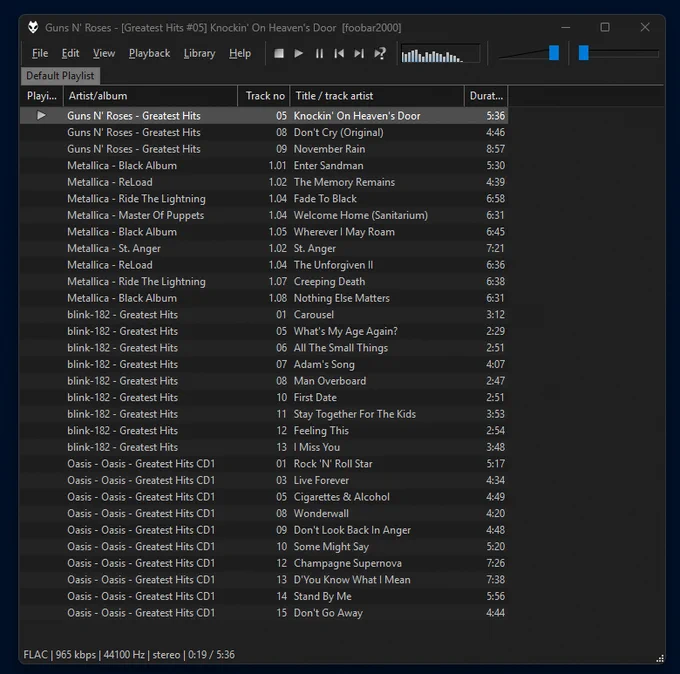Viewport: 680px width, 674px height.
Task: Select Rock 'N' Roll Star track
Action: pyautogui.click(x=264, y=464)
